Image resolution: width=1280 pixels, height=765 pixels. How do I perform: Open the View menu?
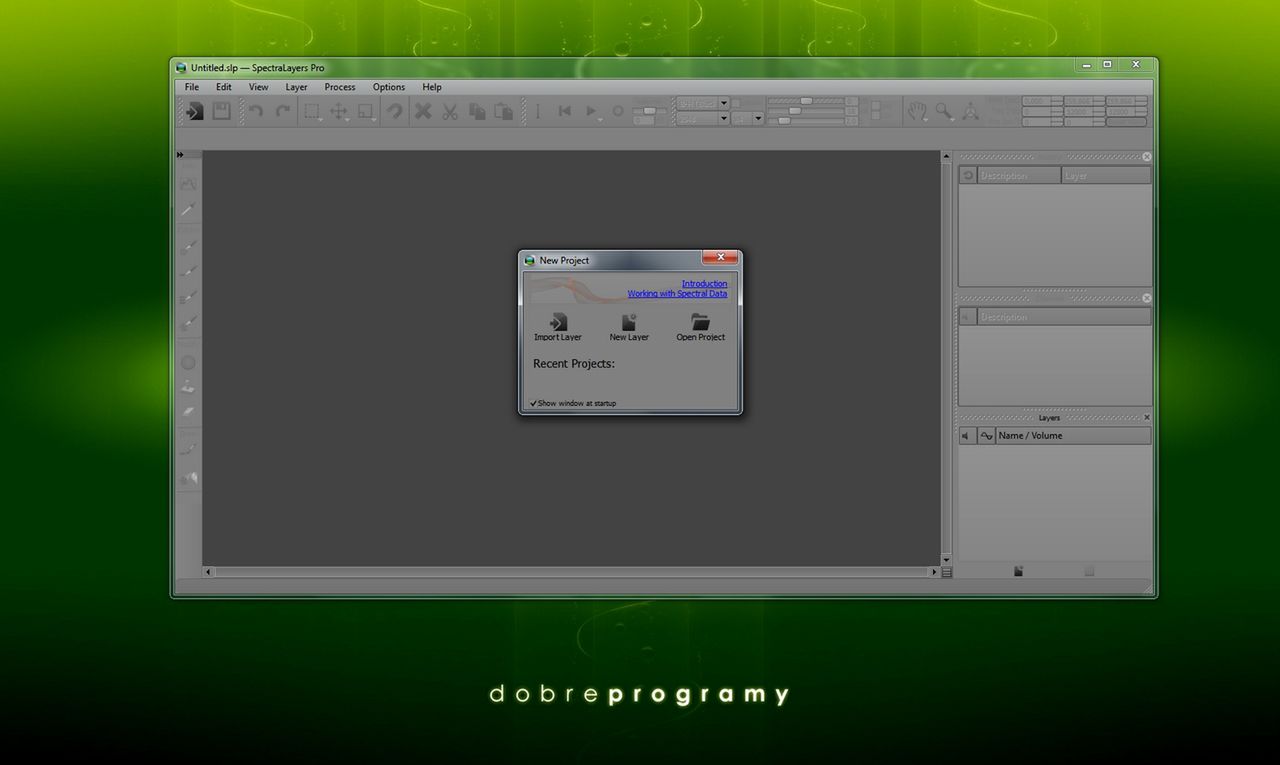pyautogui.click(x=259, y=87)
